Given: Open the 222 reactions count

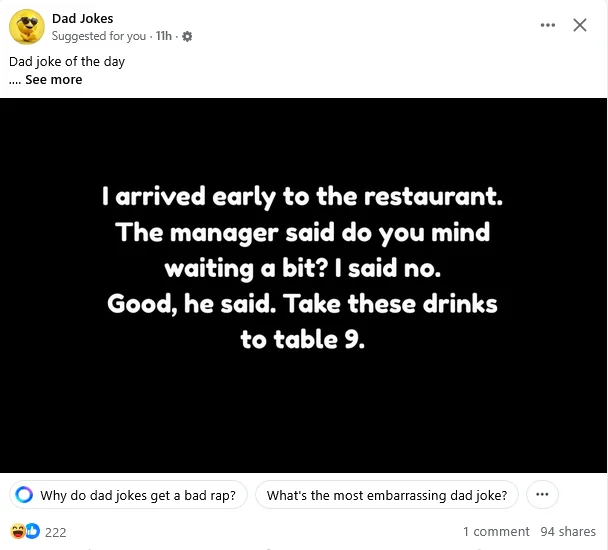Looking at the screenshot, I should click(x=56, y=532).
